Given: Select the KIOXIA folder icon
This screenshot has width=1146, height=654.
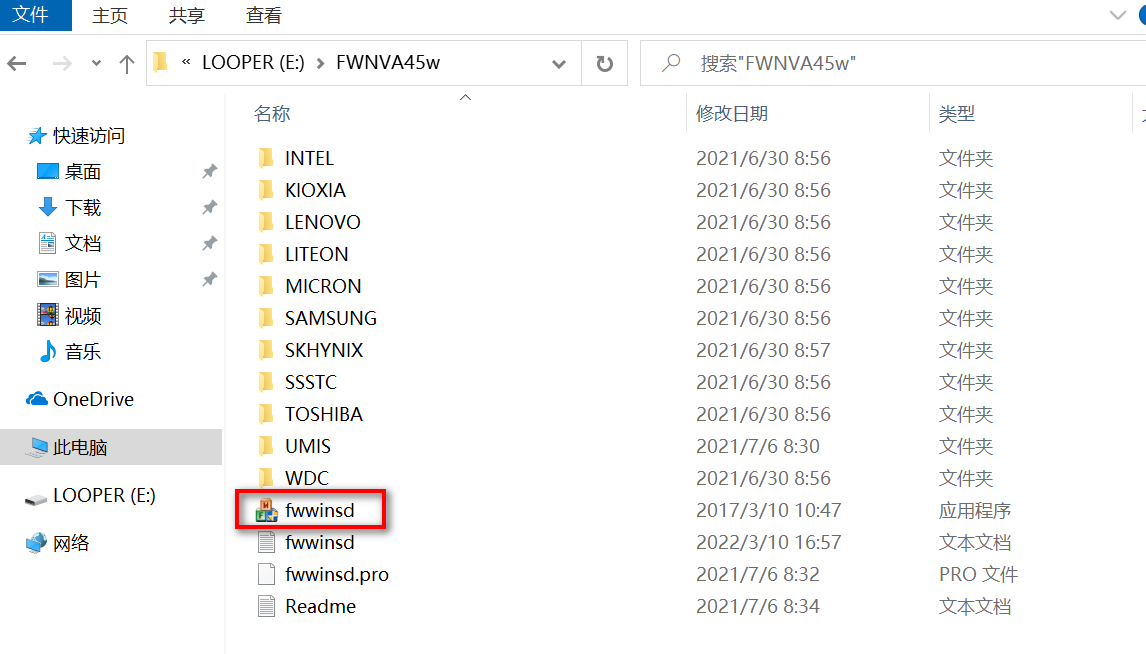Looking at the screenshot, I should pos(266,190).
